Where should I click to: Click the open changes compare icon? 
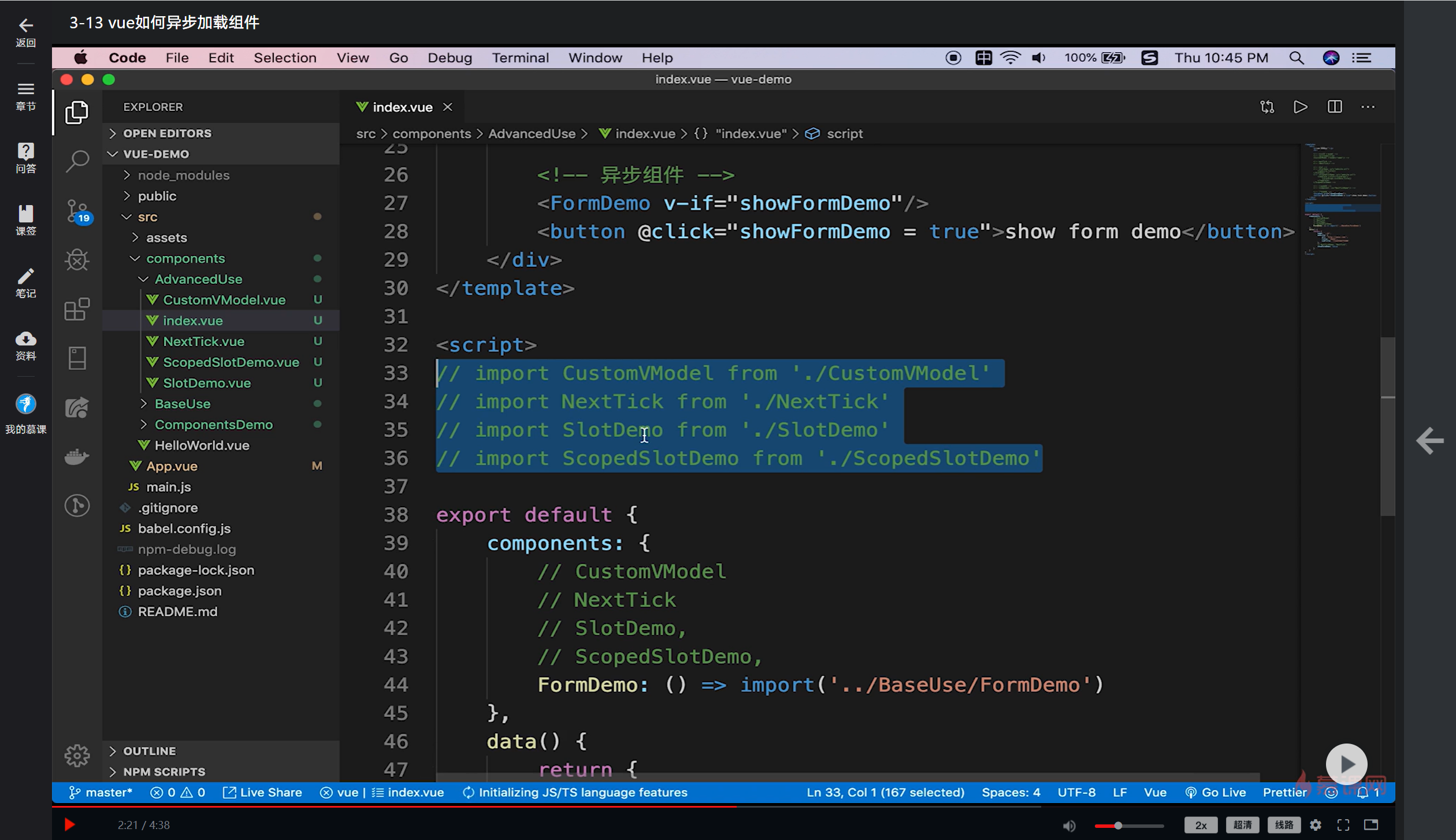pos(1267,107)
